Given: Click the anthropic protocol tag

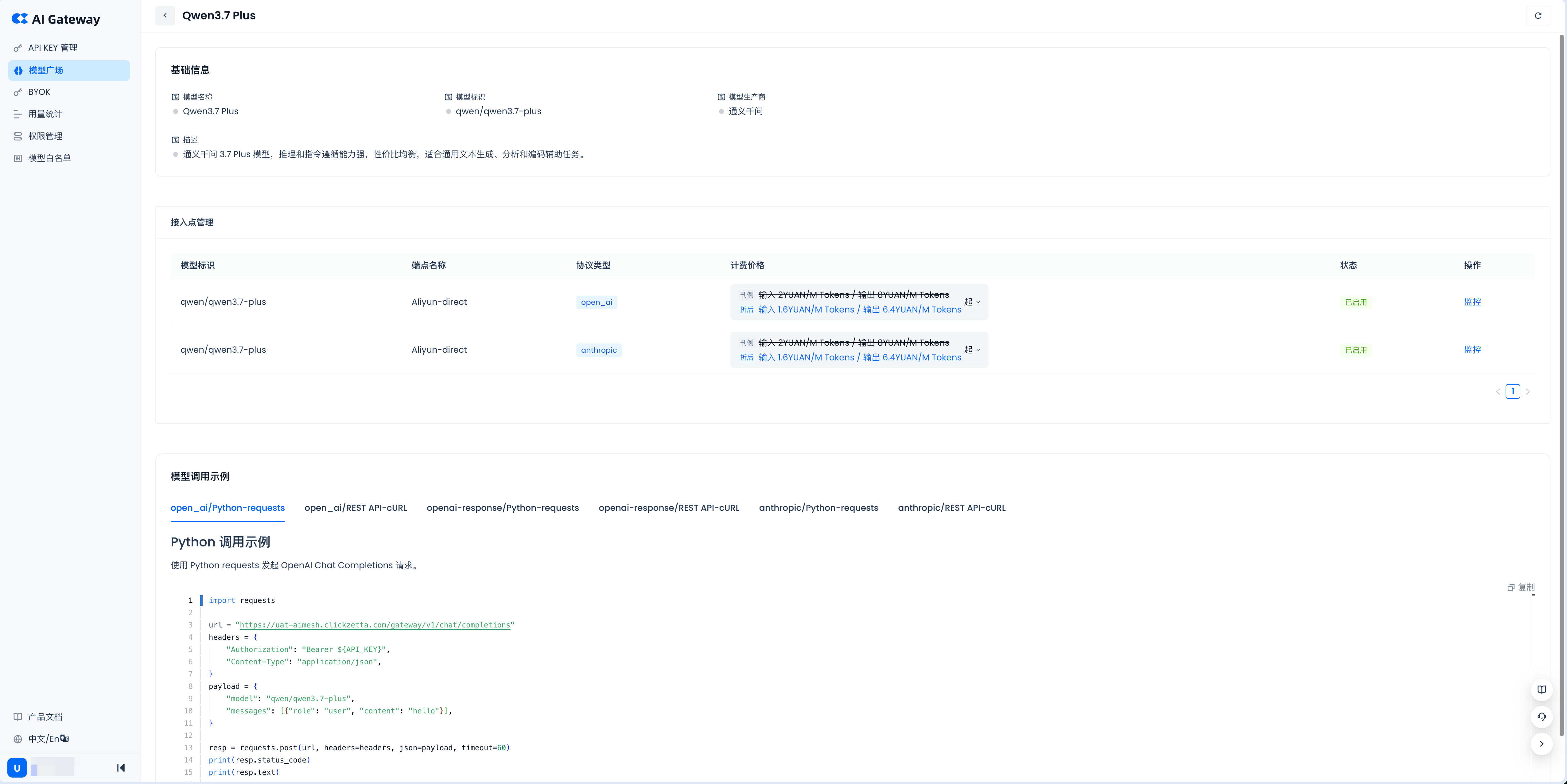Looking at the screenshot, I should click(599, 350).
